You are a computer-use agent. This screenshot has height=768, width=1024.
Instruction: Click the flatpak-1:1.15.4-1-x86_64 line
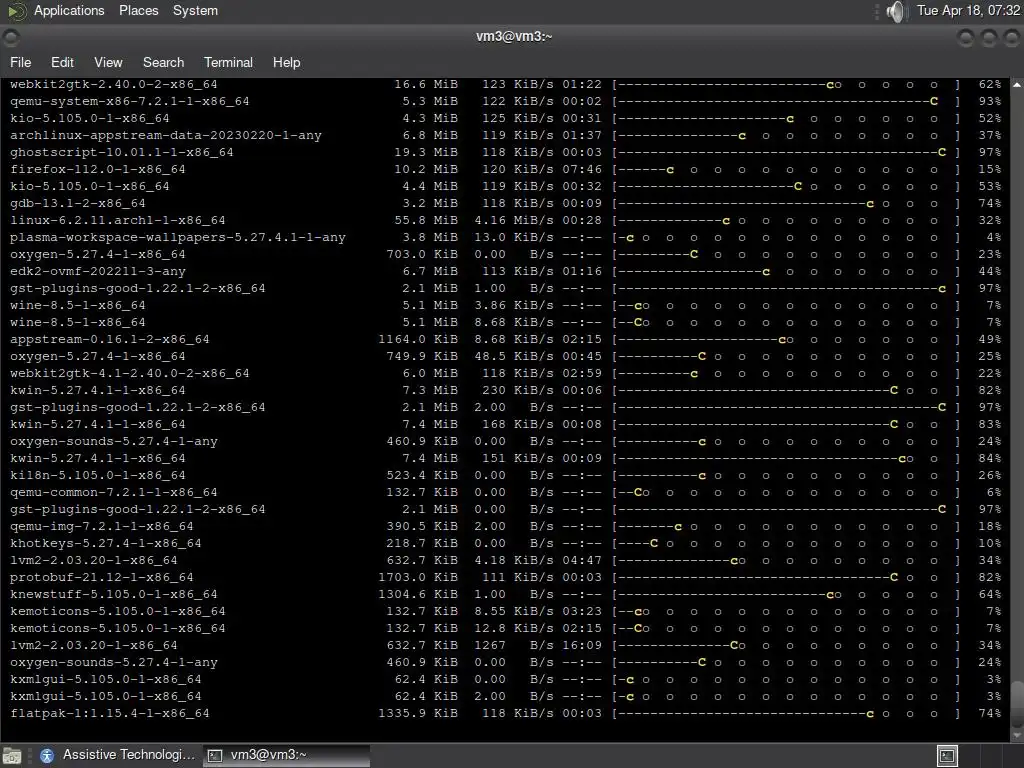coord(505,713)
